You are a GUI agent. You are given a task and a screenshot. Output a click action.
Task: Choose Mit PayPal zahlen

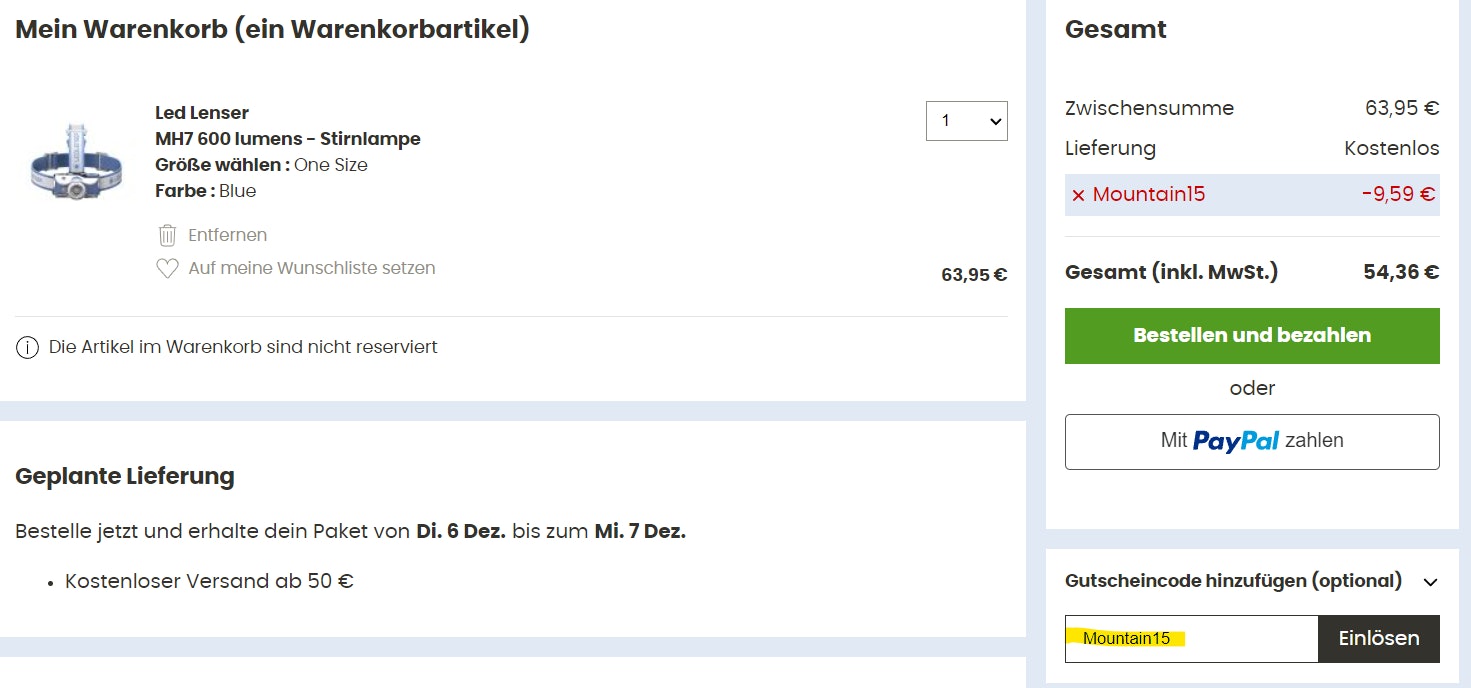pos(1252,441)
